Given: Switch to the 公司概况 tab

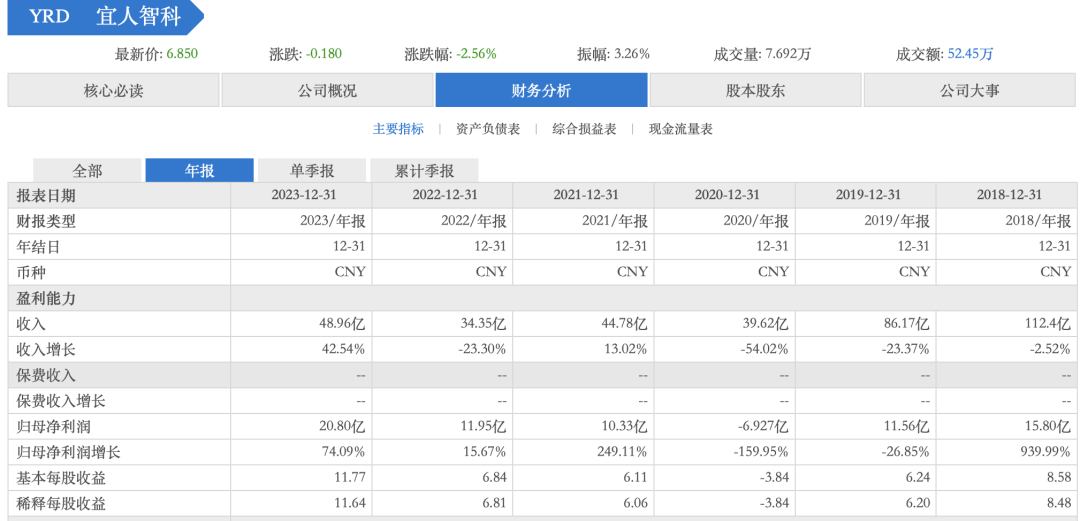Looking at the screenshot, I should coord(327,90).
